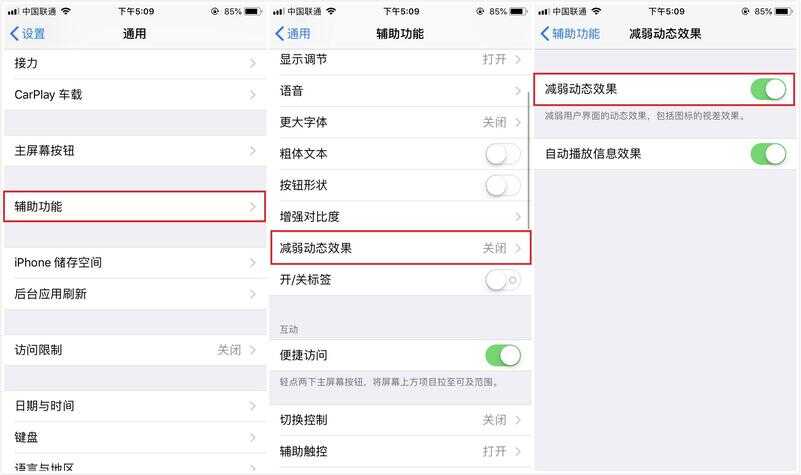Open CarPlay 车载 settings
This screenshot has height=475, width=801.
tap(135, 95)
